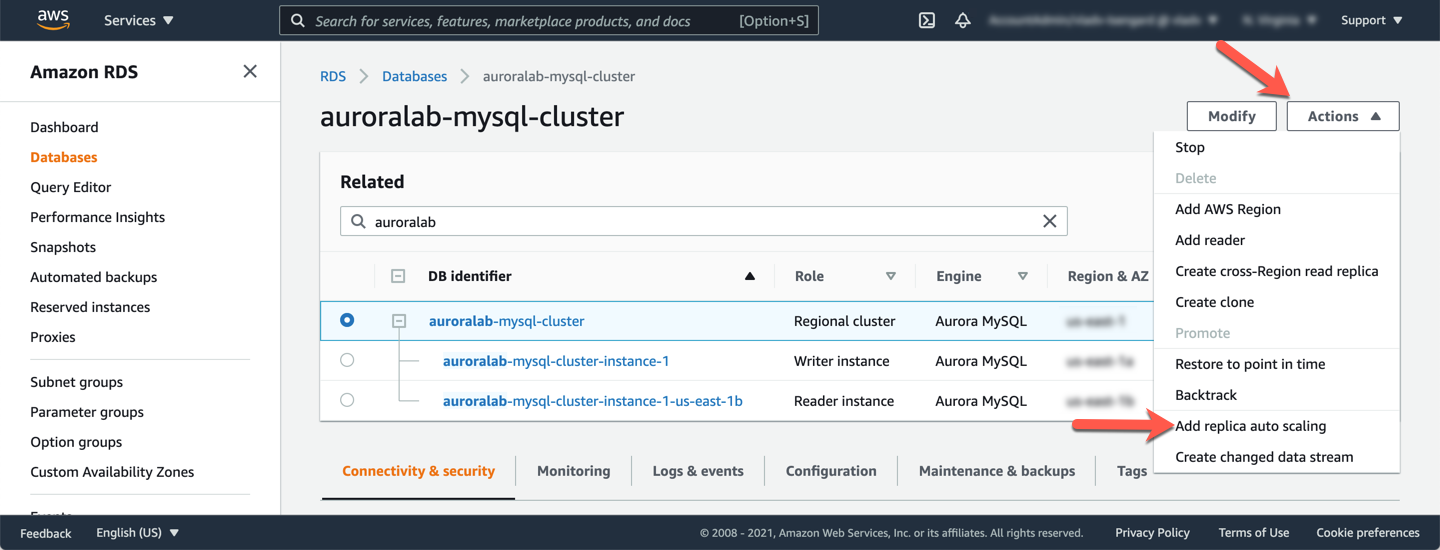Sort by DB identifier ascending arrow

click(750, 276)
